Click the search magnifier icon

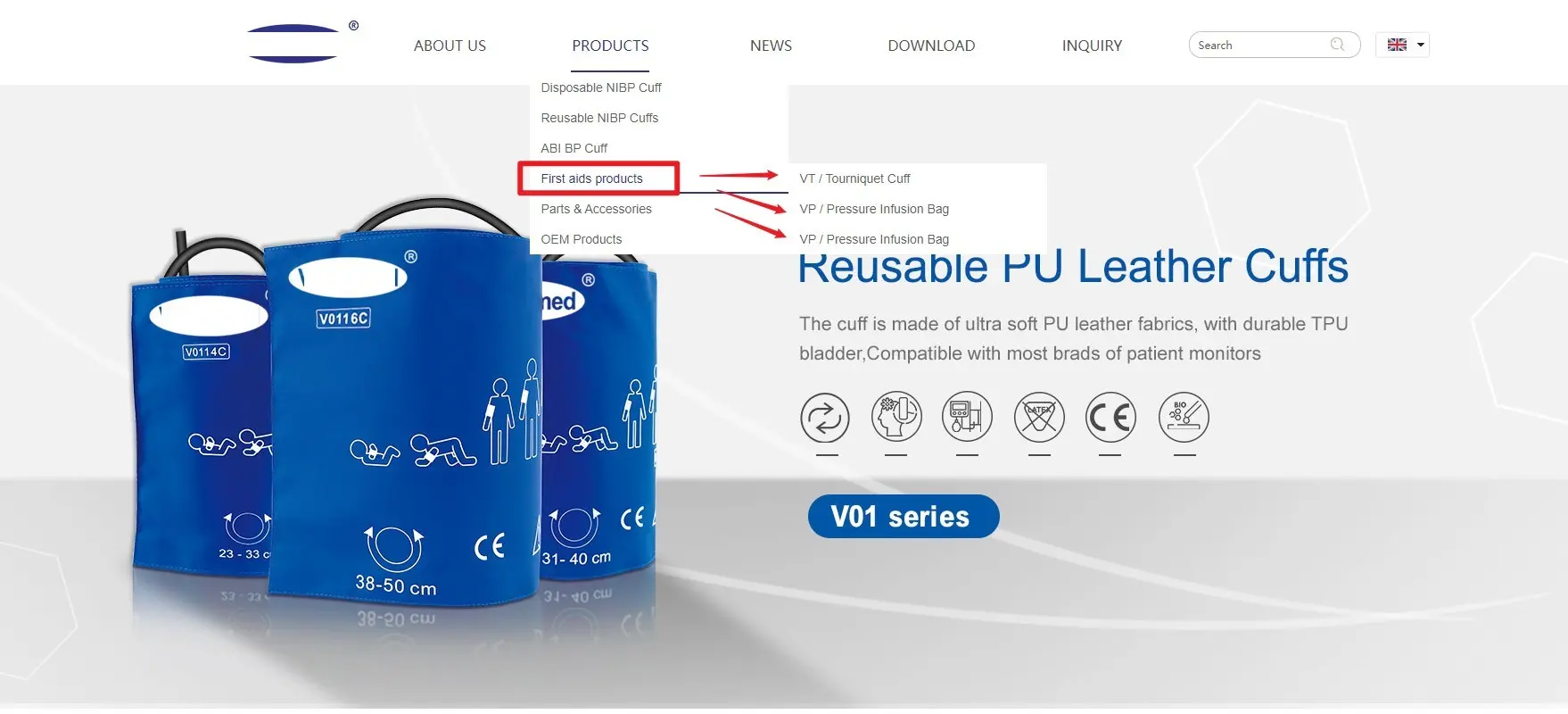(1337, 45)
